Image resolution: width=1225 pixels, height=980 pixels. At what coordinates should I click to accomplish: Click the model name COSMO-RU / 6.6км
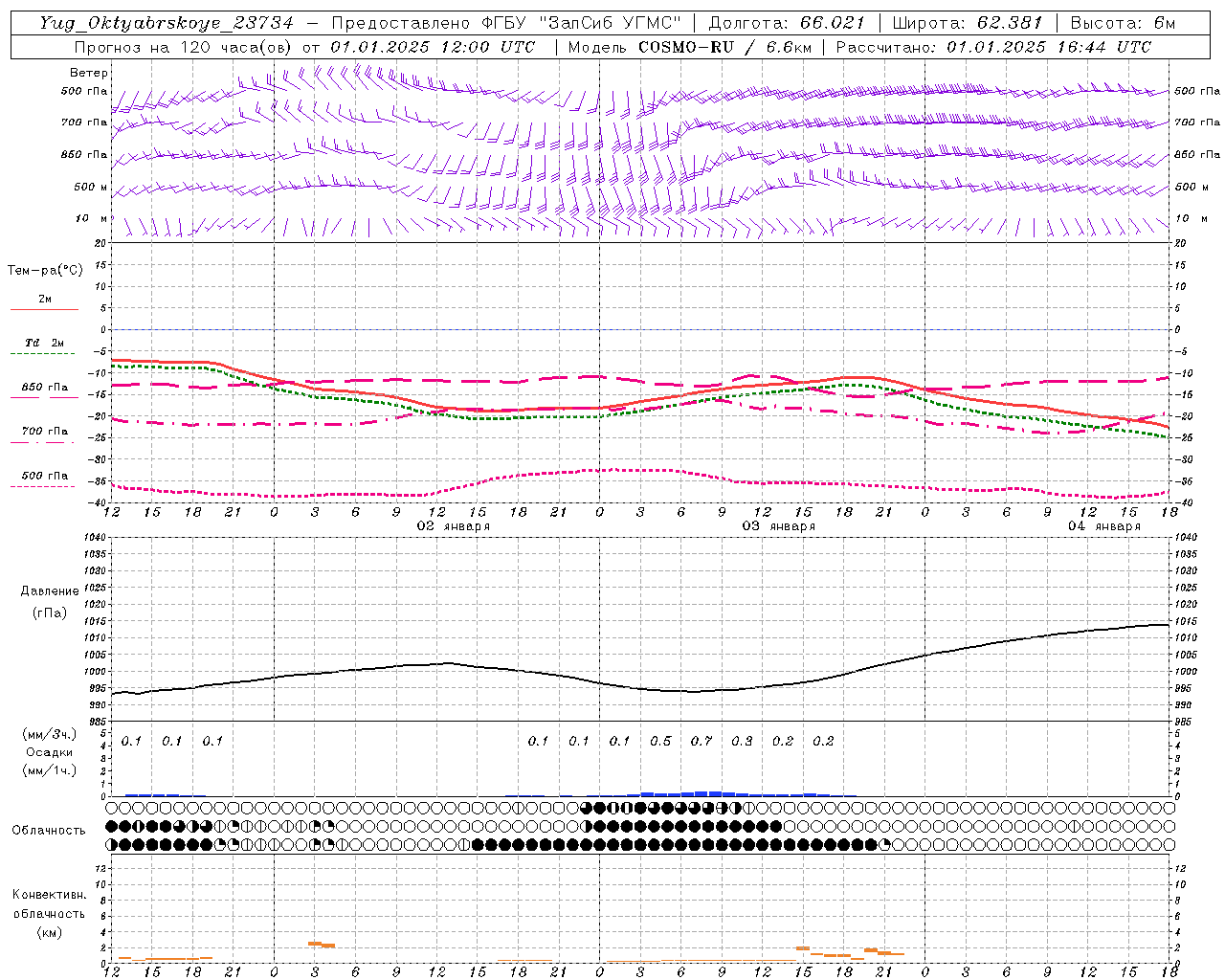724,47
